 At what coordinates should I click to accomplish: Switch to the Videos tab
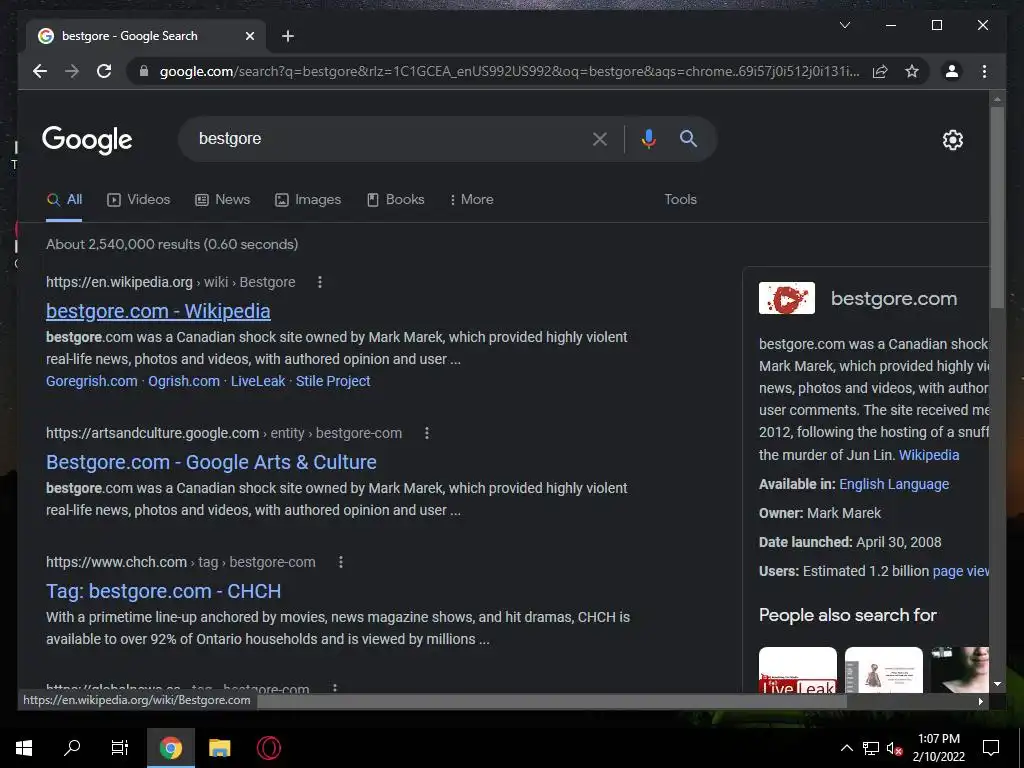pos(138,200)
